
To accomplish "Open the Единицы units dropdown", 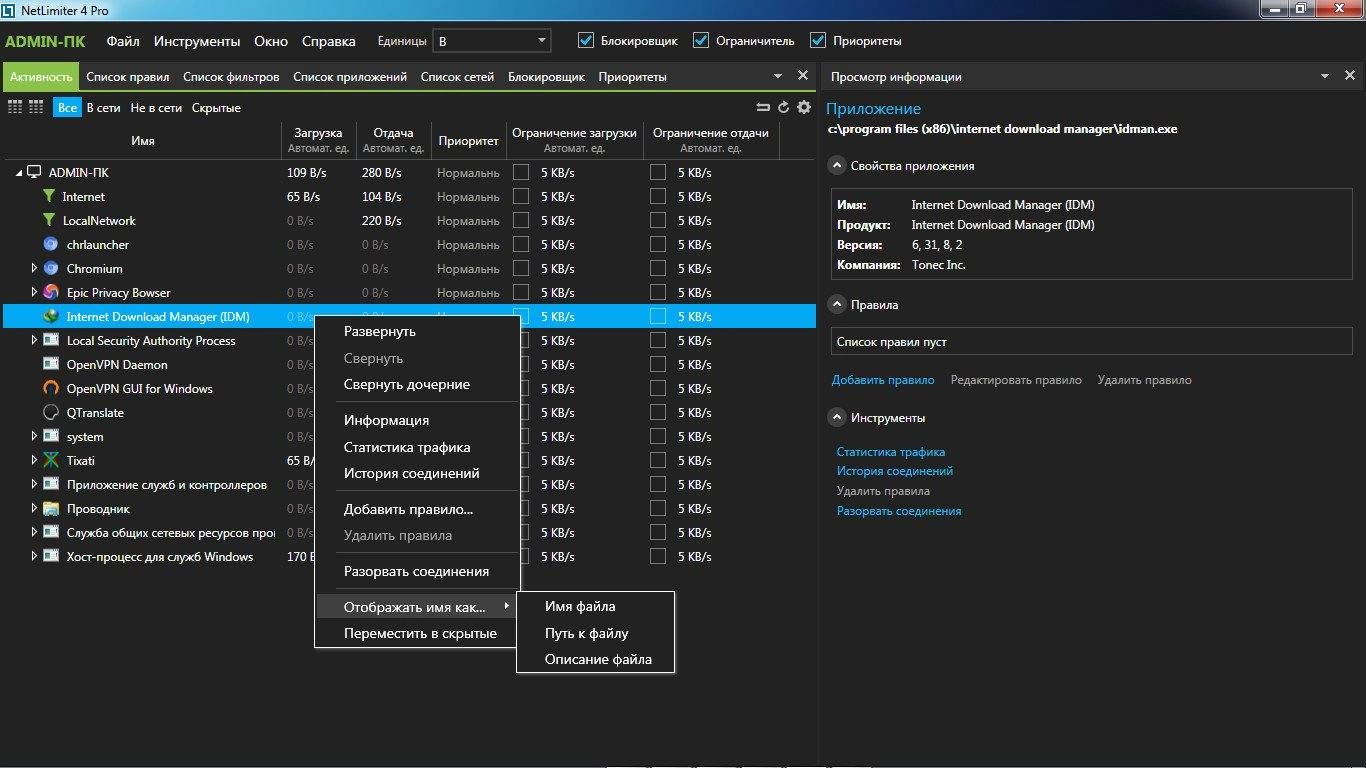I will (492, 41).
